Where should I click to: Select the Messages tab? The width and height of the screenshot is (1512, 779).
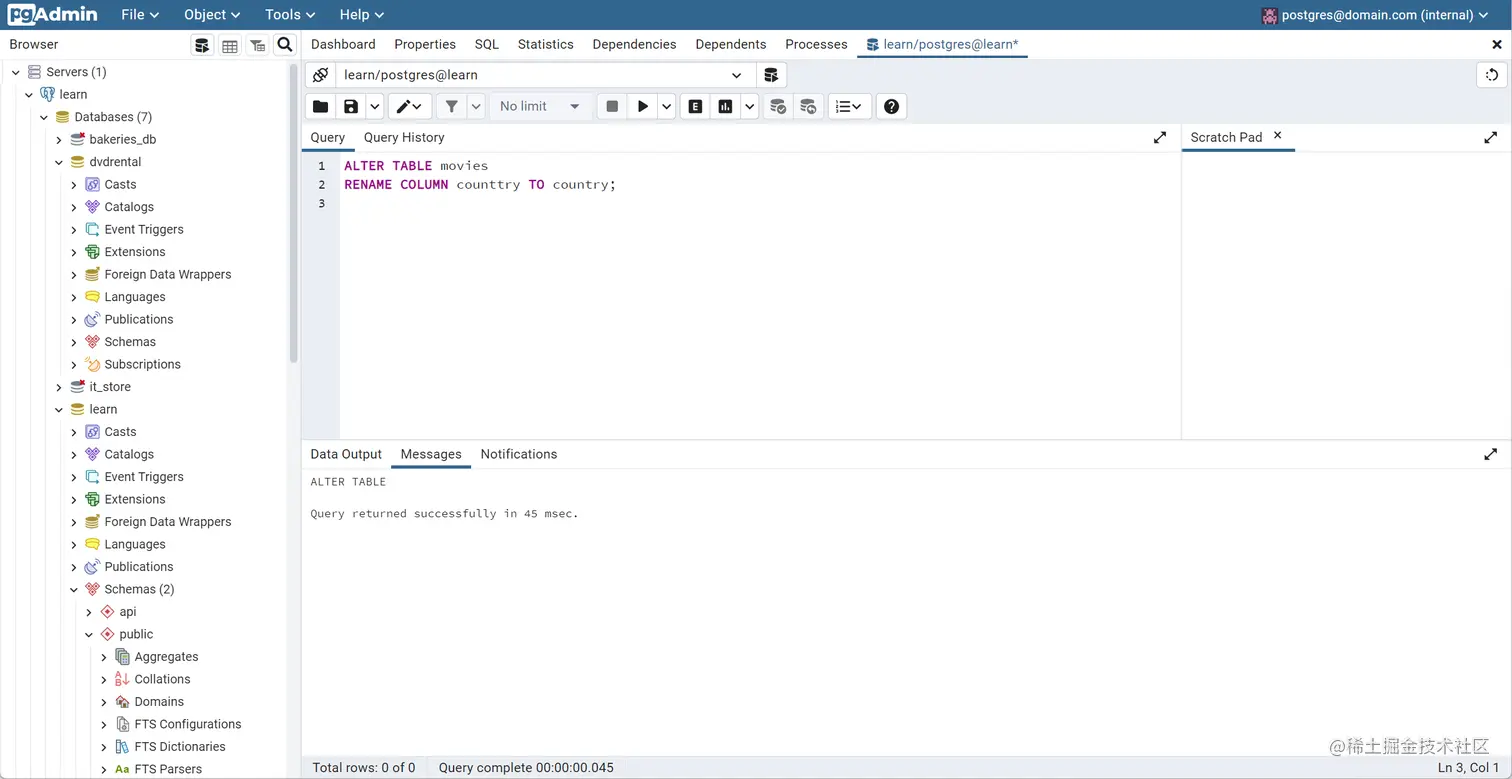pos(431,454)
